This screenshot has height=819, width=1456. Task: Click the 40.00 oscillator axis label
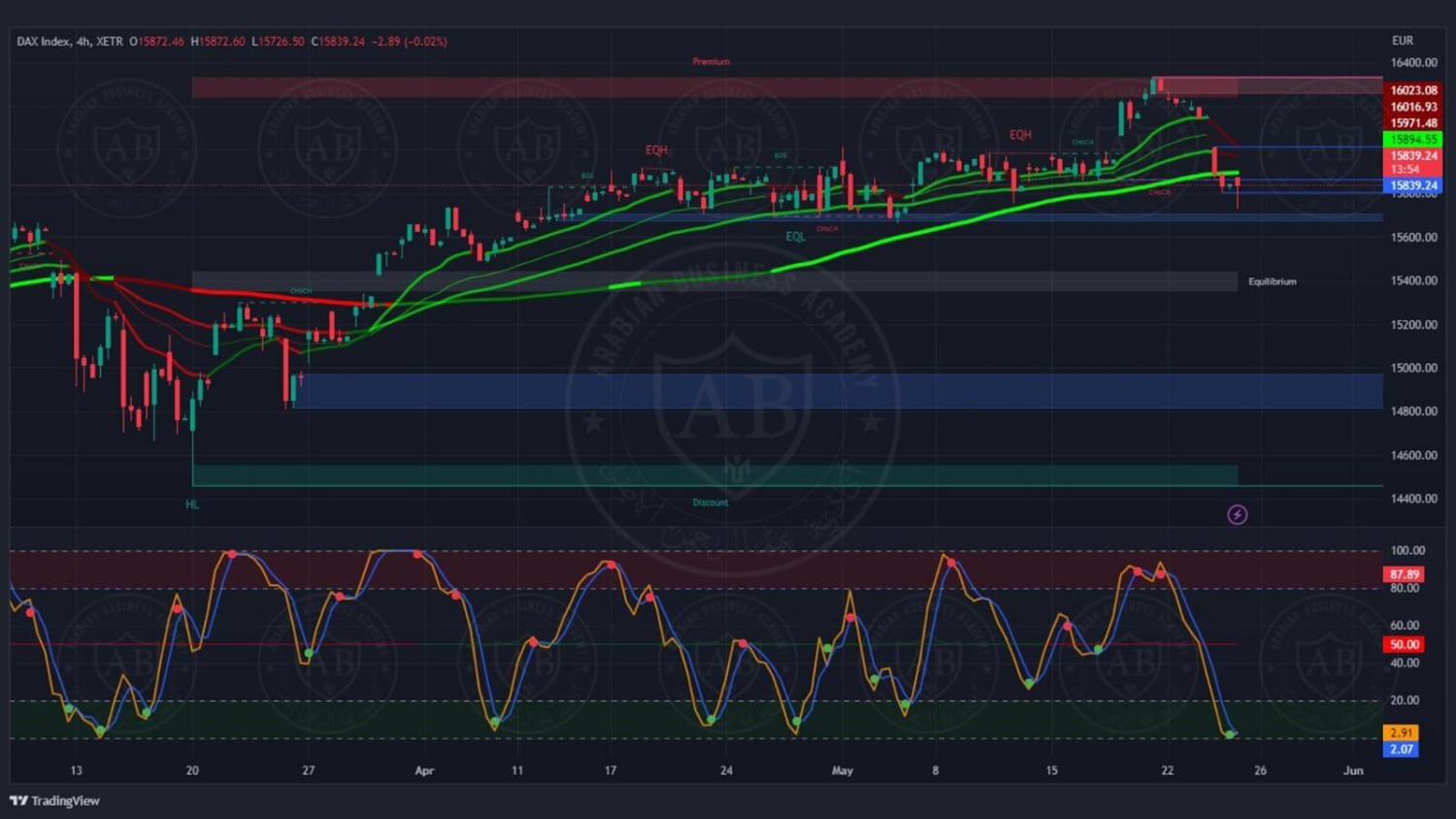tap(1405, 664)
